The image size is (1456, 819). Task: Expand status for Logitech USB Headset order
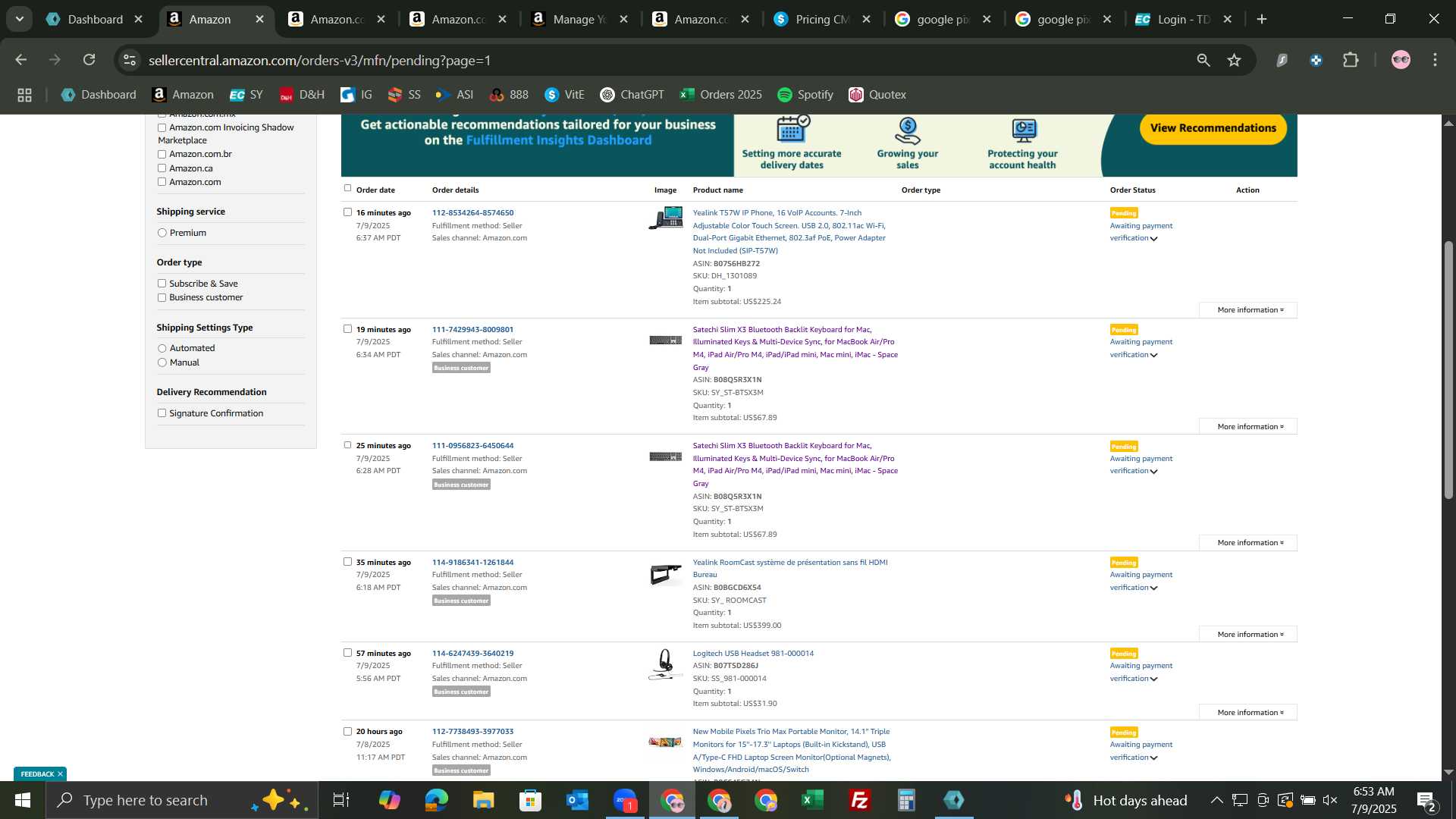click(1153, 679)
